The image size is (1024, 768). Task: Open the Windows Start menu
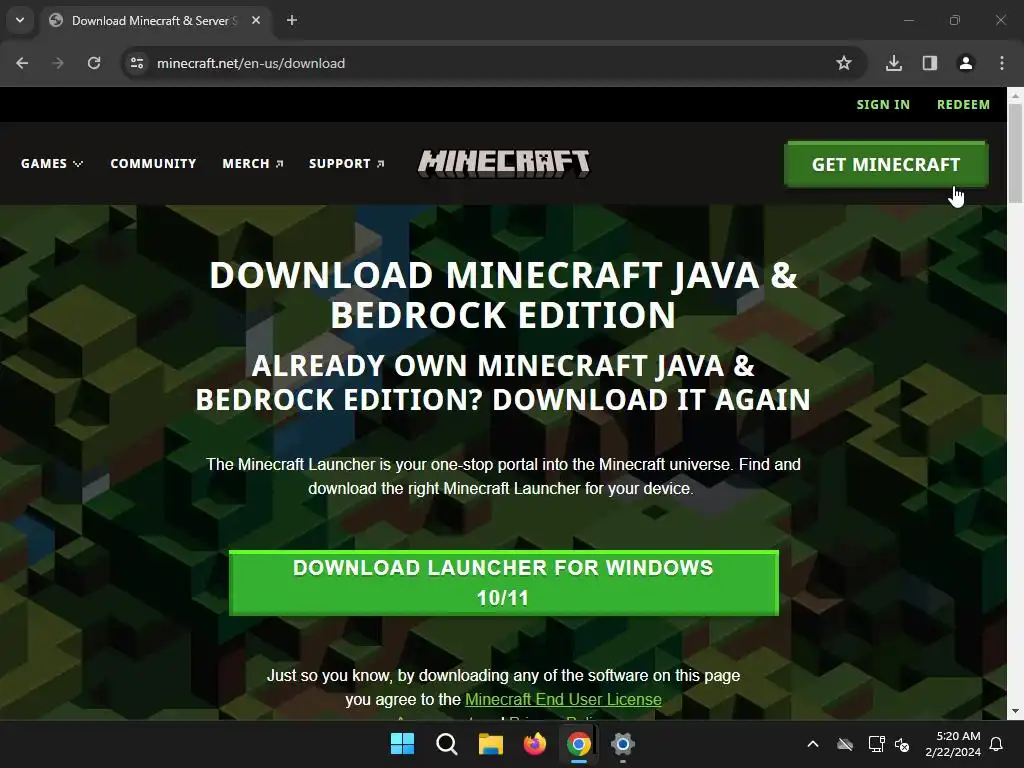(402, 744)
